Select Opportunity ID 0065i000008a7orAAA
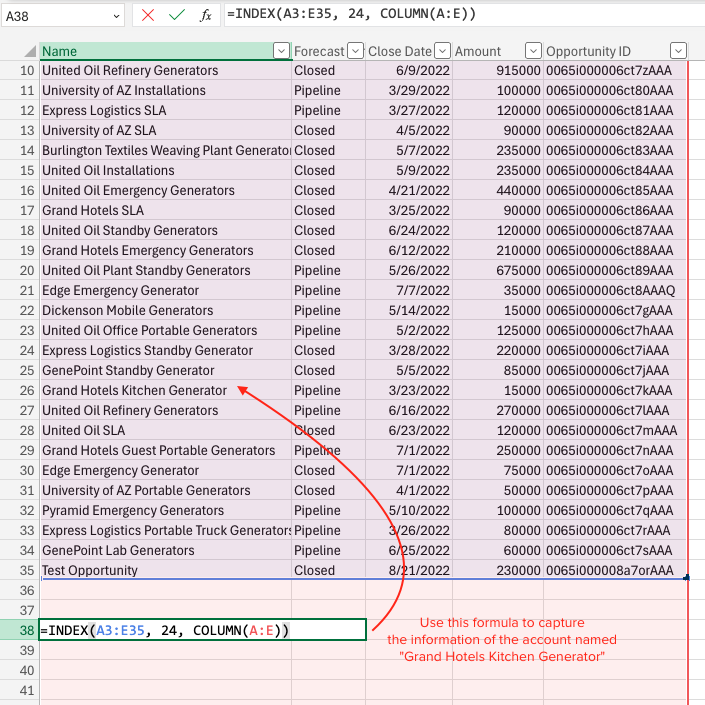 (615, 570)
